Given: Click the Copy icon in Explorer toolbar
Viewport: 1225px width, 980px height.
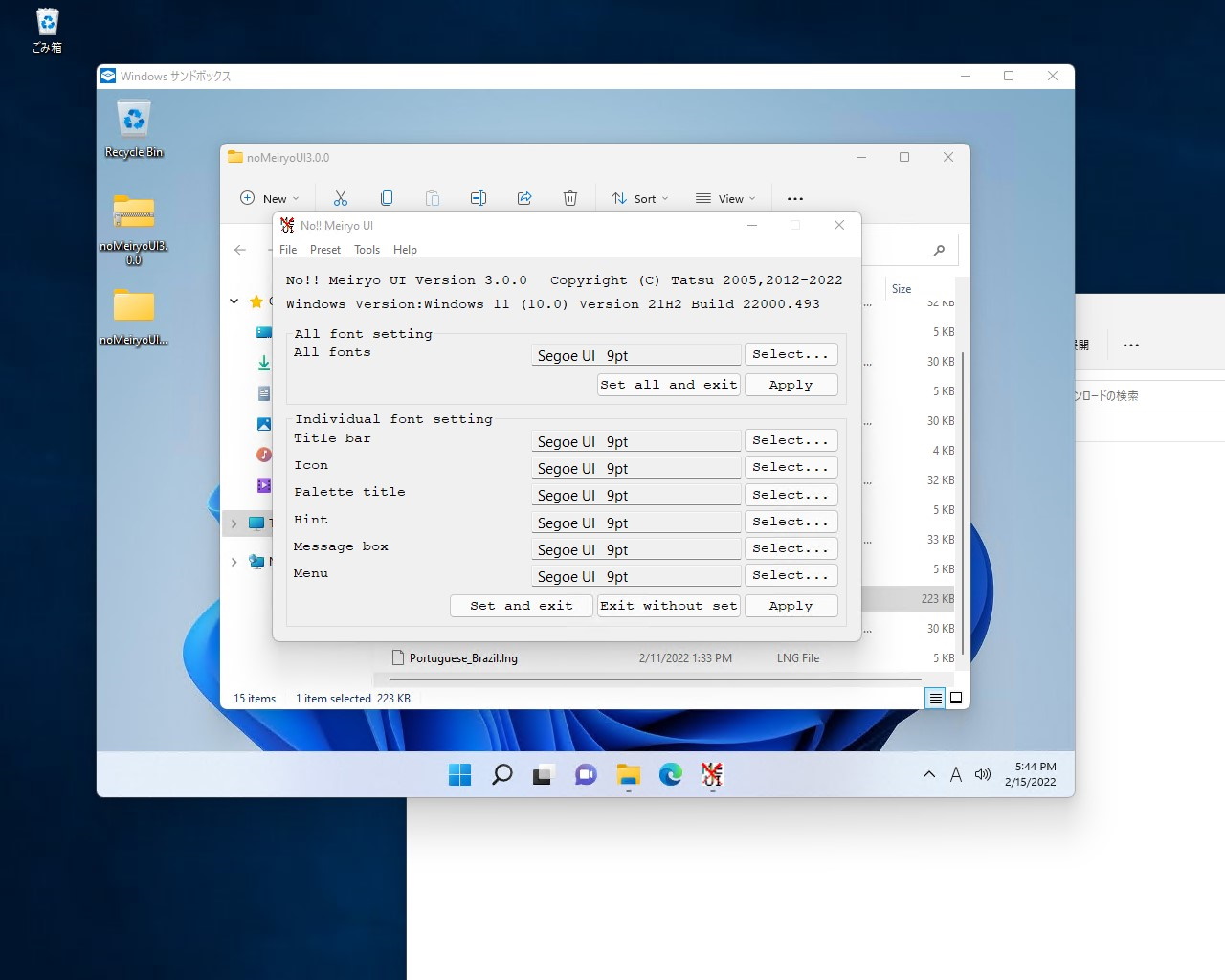Looking at the screenshot, I should 387,198.
